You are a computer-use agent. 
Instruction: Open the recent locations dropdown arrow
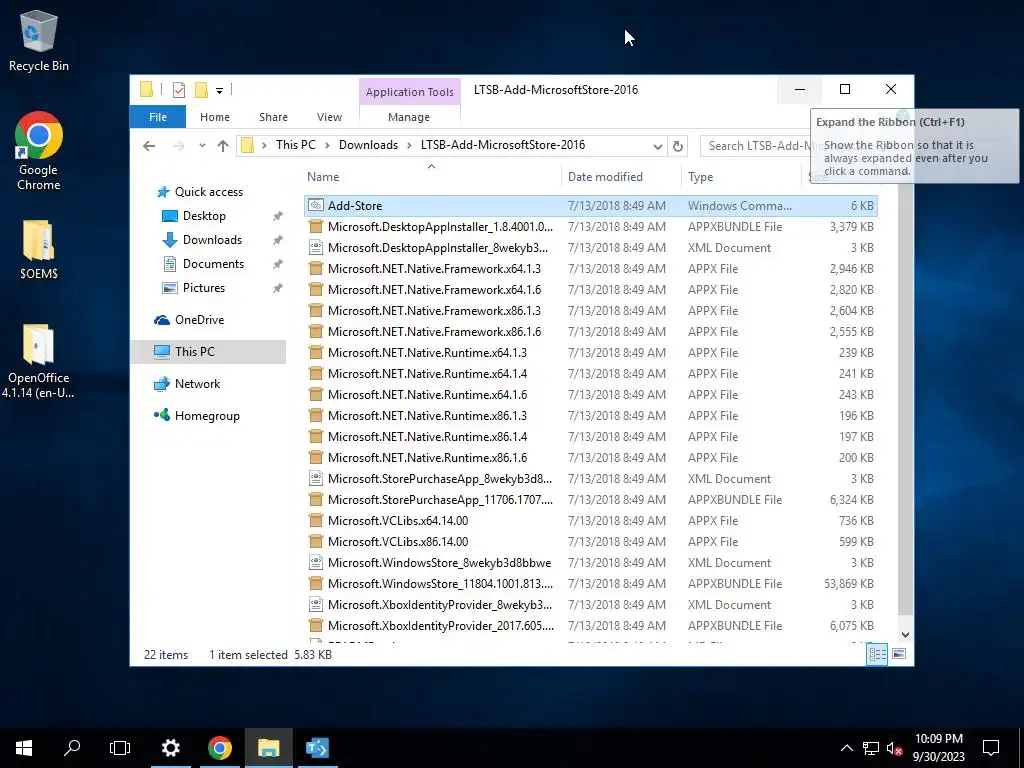tap(202, 146)
